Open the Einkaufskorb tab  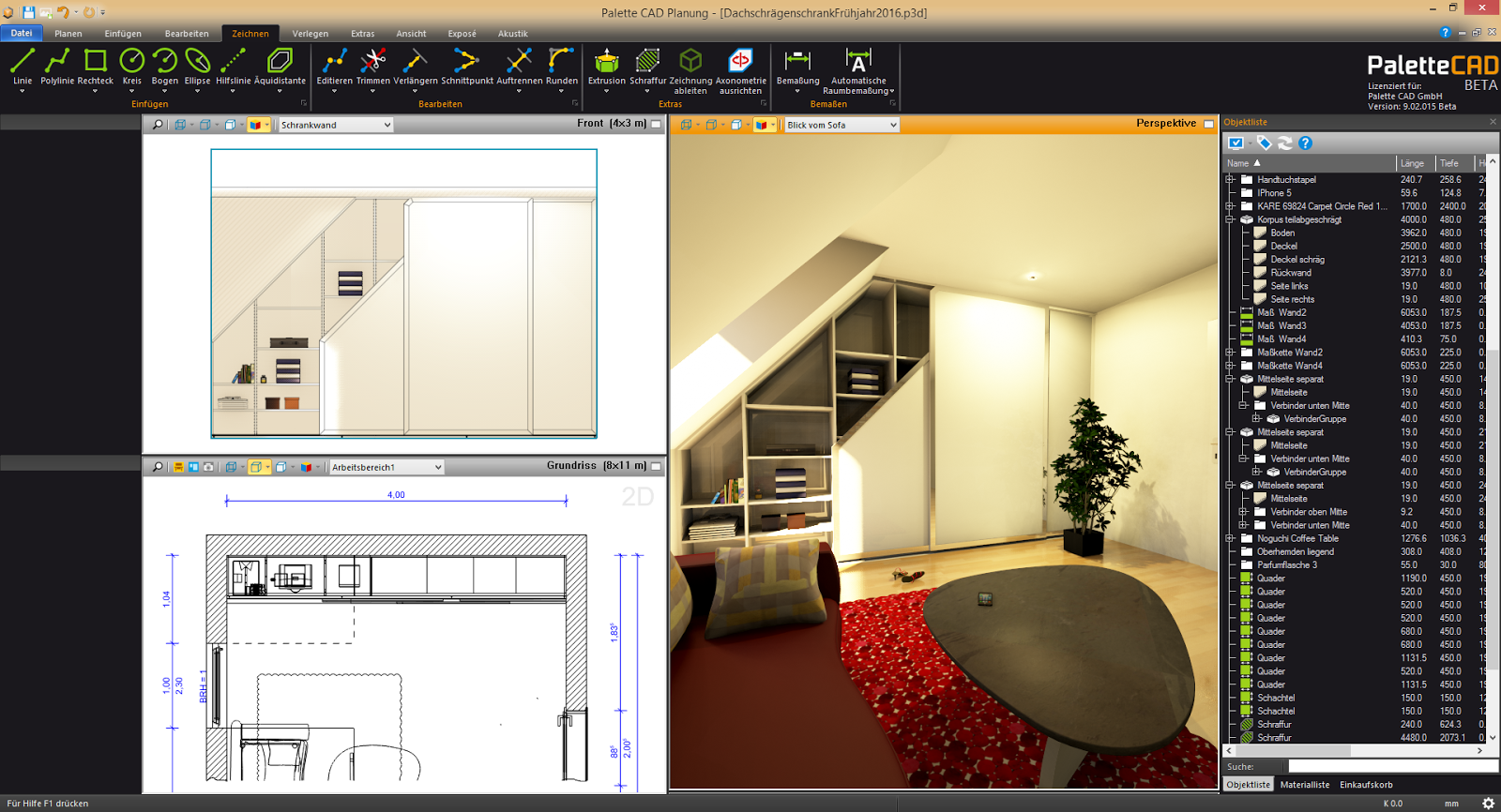coord(1366,785)
